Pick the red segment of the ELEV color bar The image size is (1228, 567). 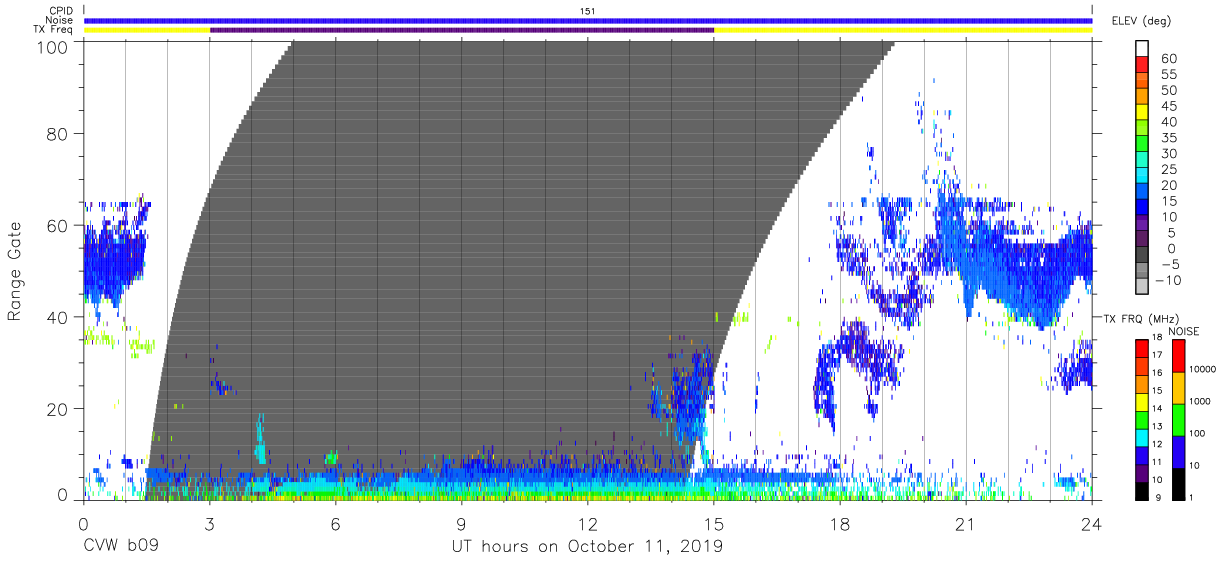coord(1143,64)
